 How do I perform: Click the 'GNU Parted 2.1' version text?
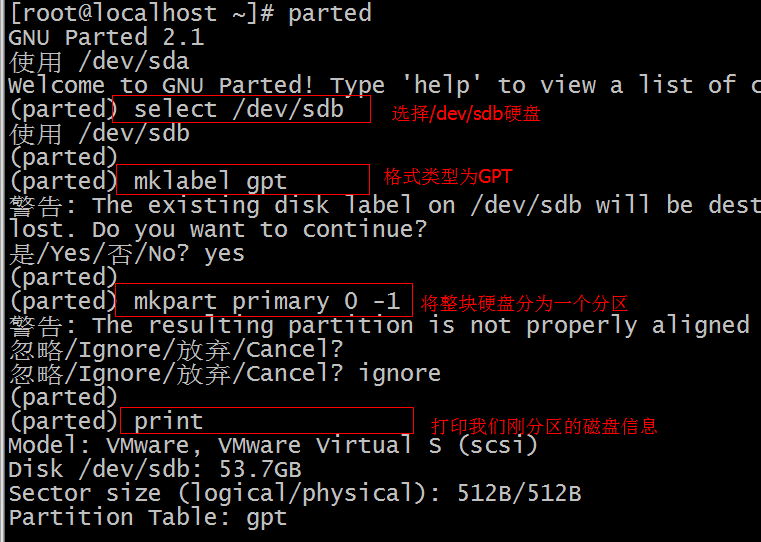click(106, 37)
